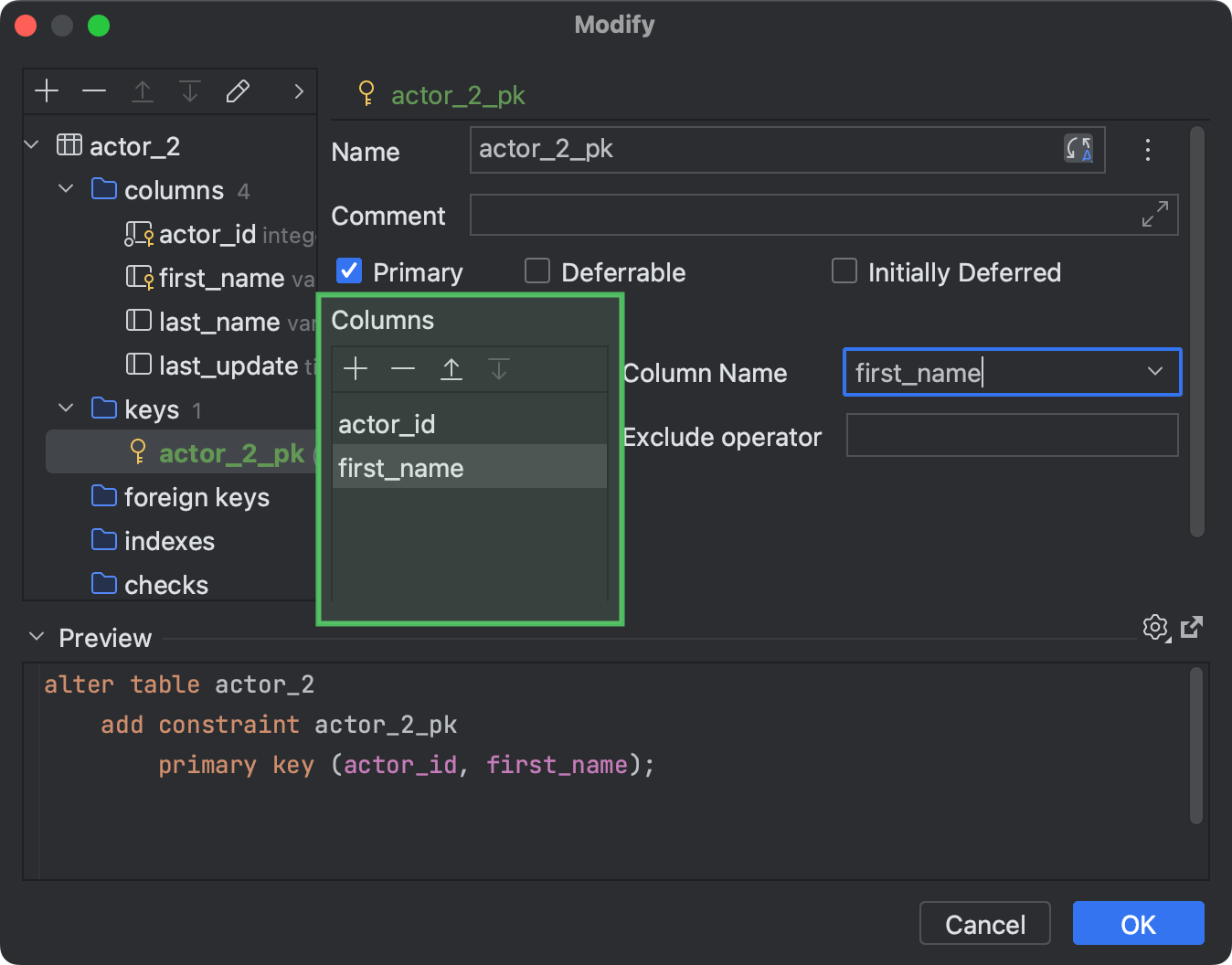The width and height of the screenshot is (1232, 965).
Task: Open the Column Name dropdown
Action: [1153, 372]
